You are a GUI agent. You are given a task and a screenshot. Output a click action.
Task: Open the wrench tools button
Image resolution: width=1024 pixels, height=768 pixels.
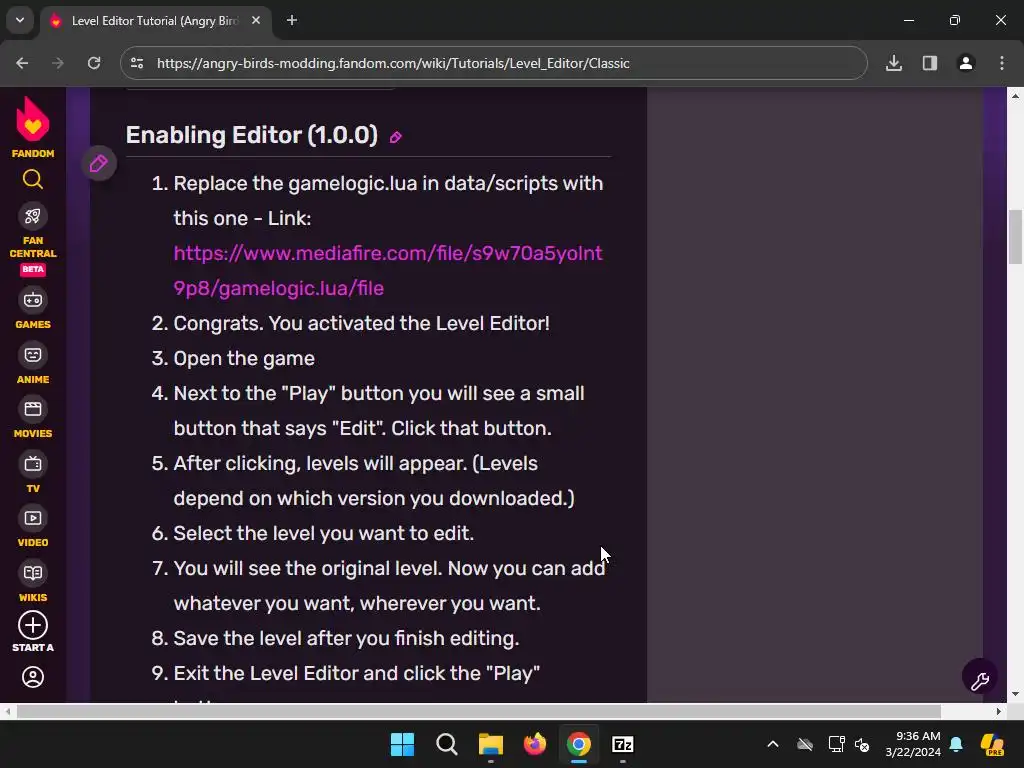tap(980, 677)
